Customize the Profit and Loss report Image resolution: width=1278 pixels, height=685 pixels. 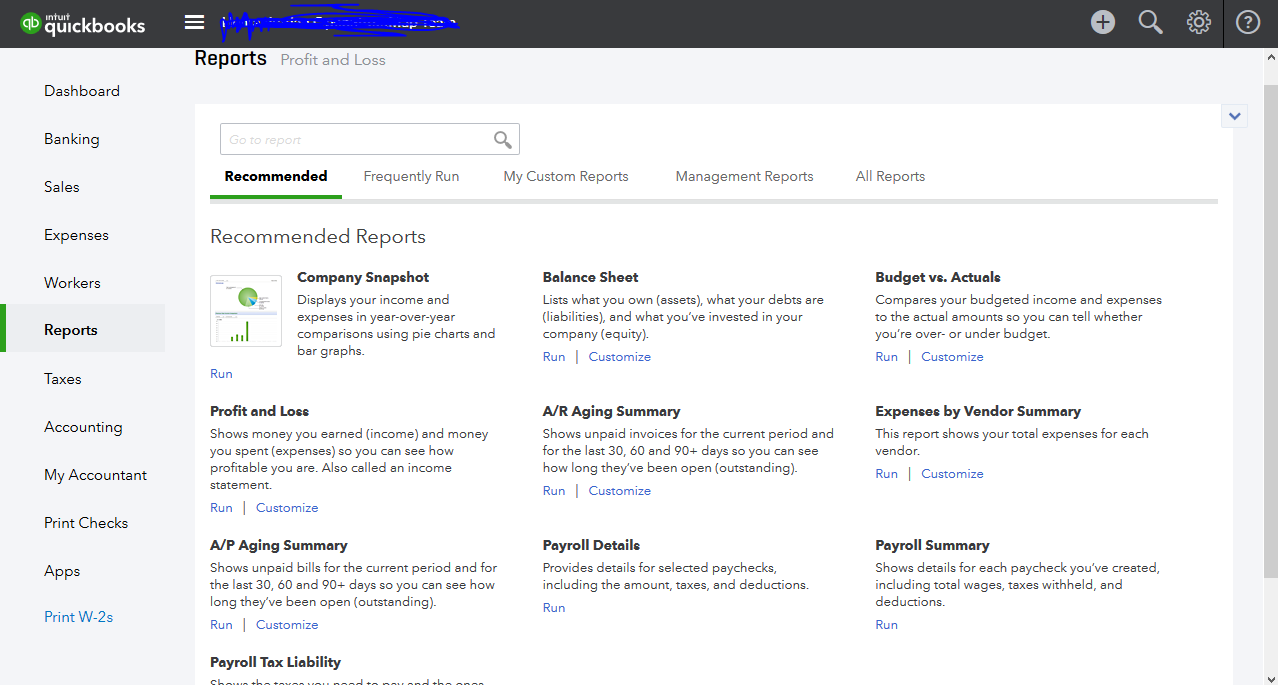287,508
